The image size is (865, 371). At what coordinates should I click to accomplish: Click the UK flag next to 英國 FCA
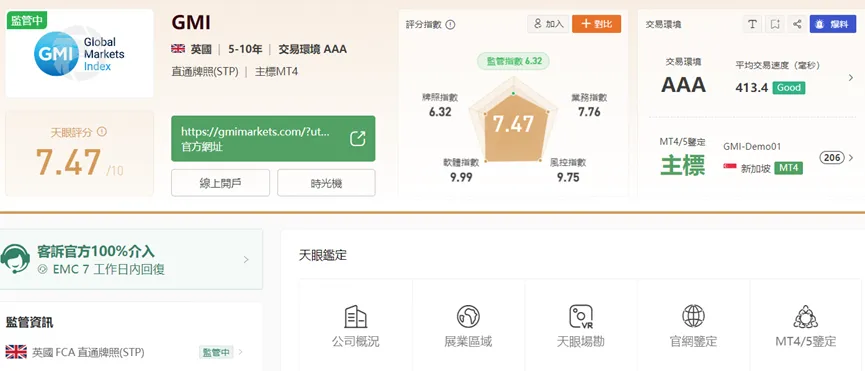coord(16,352)
